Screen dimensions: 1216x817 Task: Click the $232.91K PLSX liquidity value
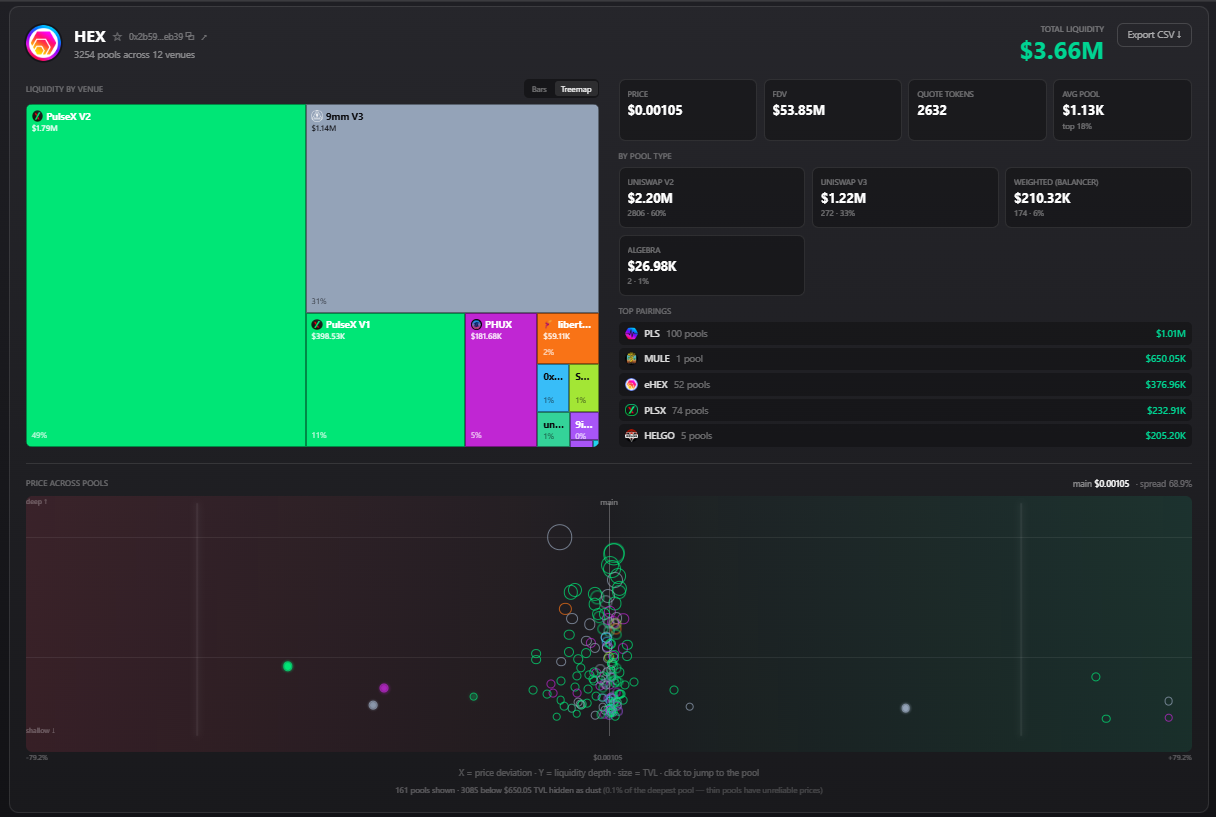coord(1166,410)
